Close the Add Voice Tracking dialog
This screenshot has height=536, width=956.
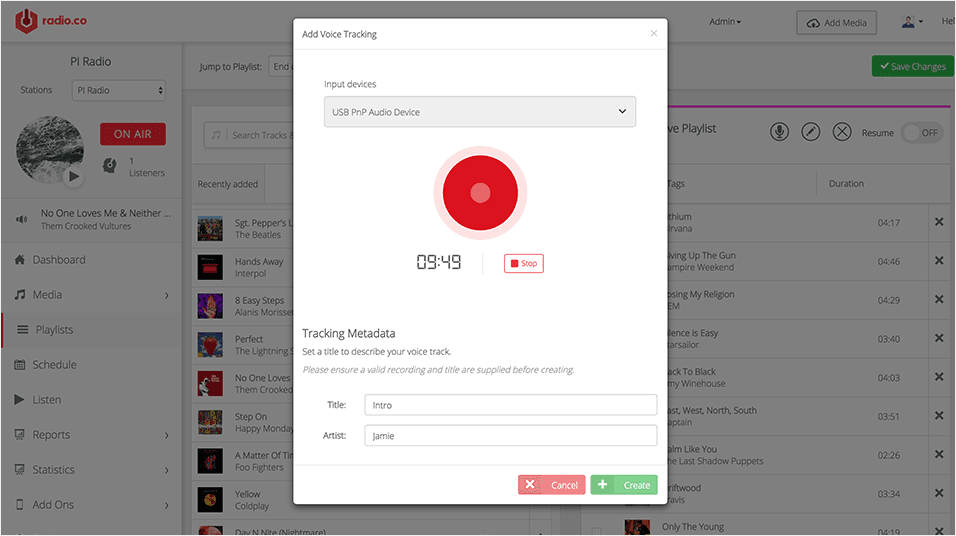[654, 33]
